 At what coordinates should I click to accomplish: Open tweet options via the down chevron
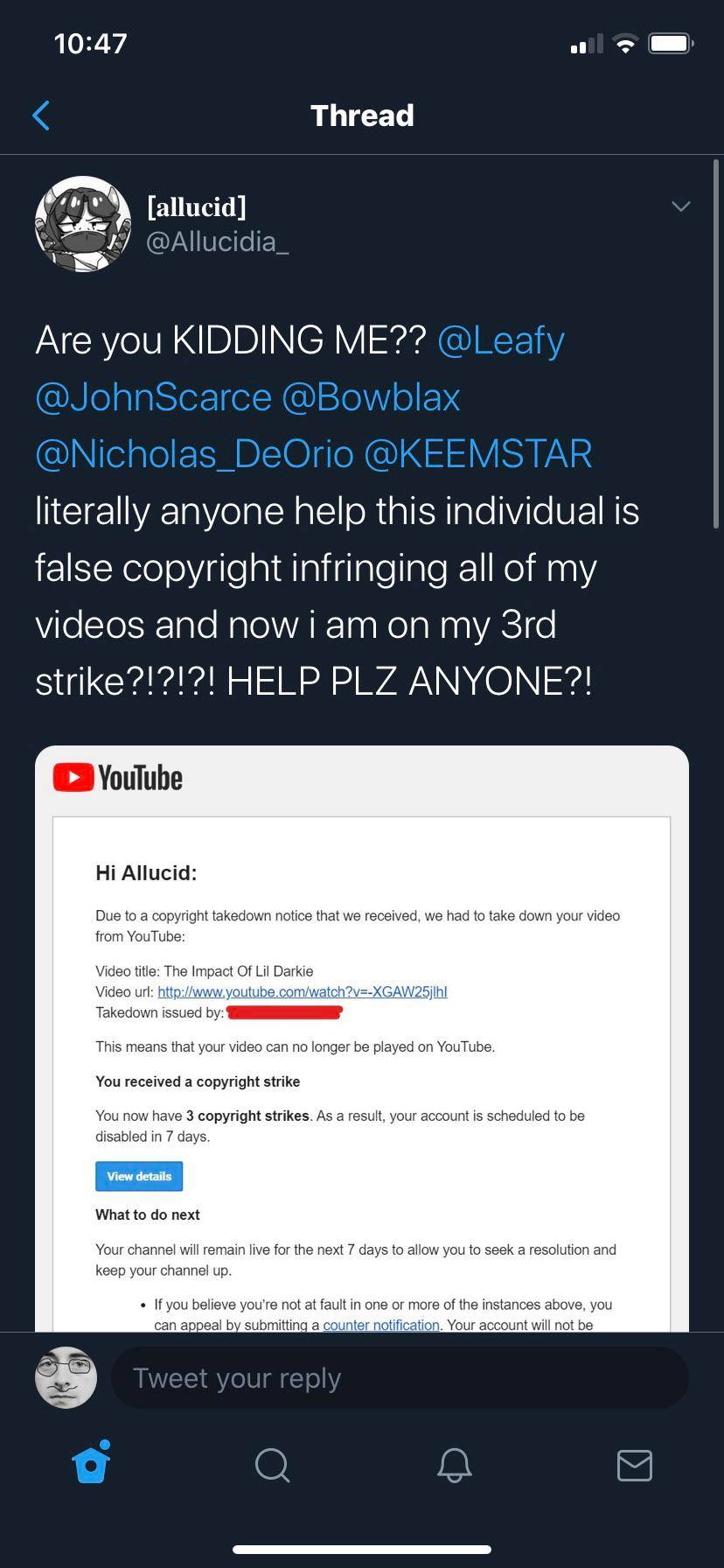click(680, 206)
